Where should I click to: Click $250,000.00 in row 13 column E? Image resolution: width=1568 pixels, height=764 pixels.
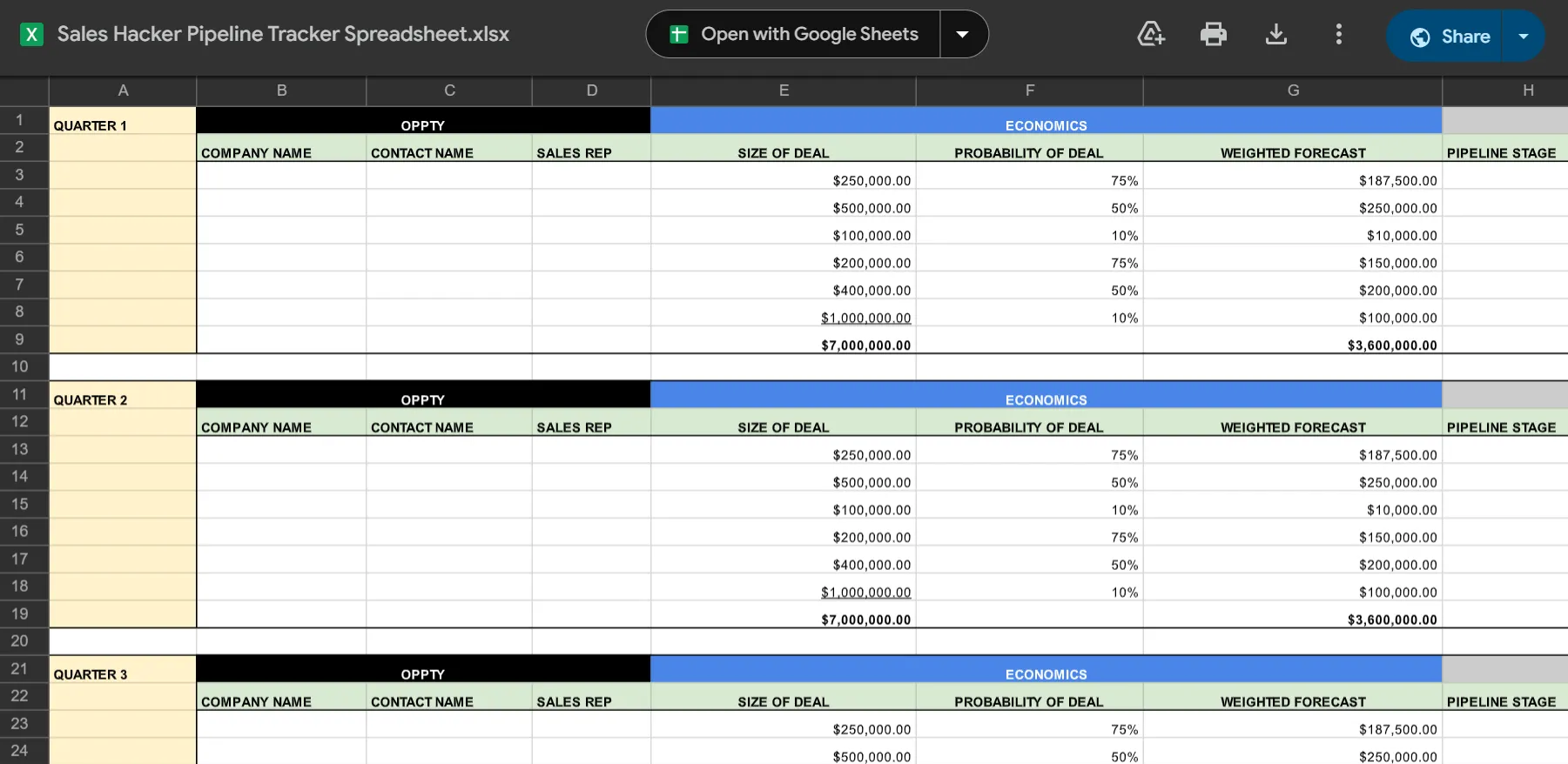point(784,450)
